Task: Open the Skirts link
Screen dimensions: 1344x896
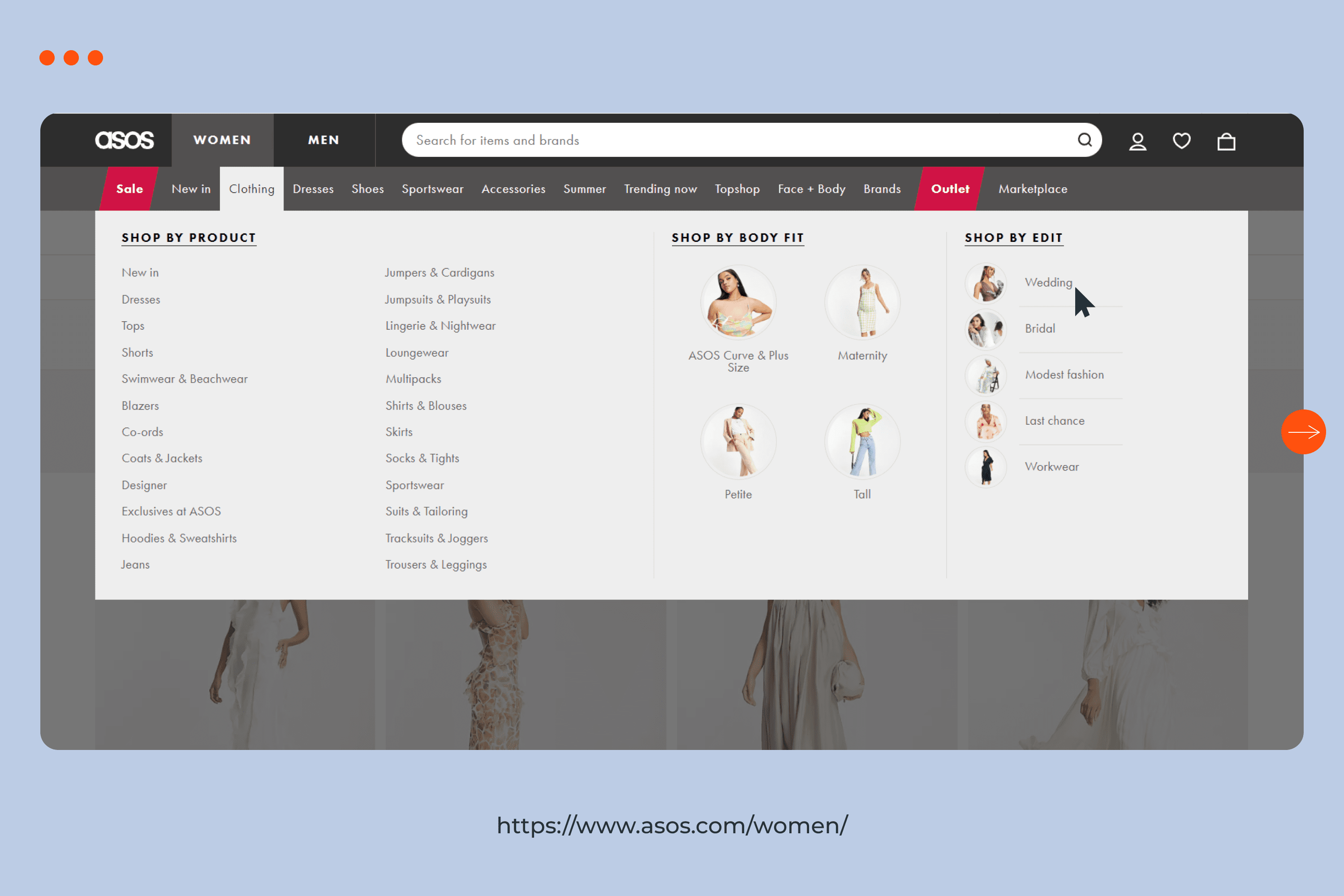Action: click(x=399, y=432)
